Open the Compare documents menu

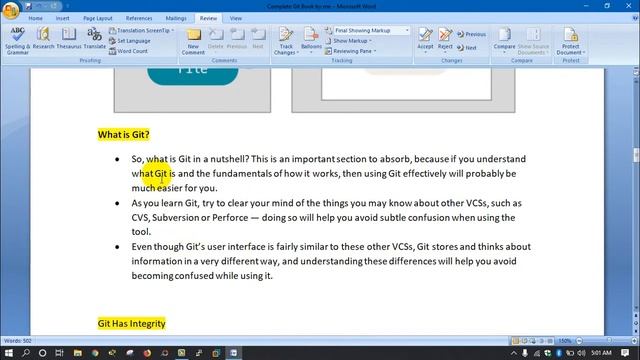(x=504, y=41)
